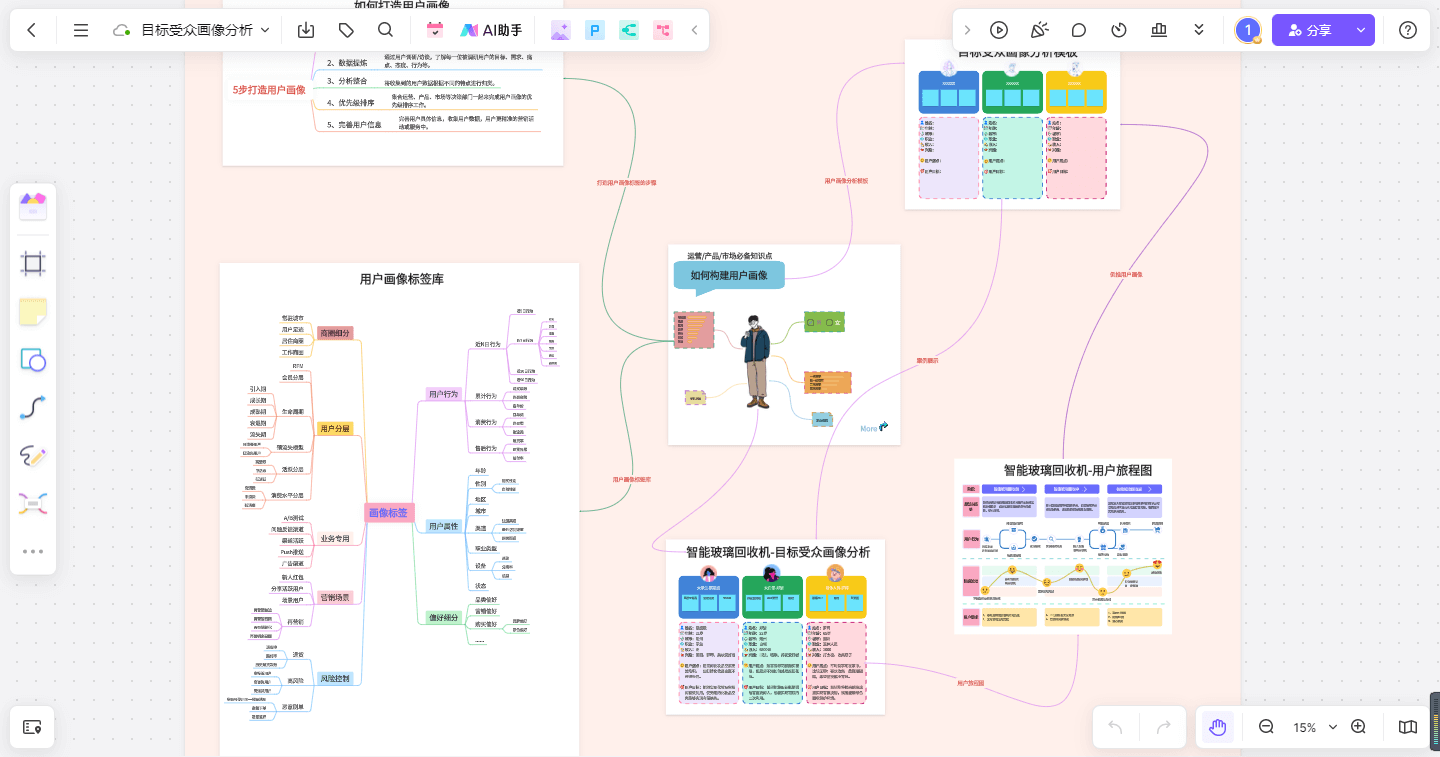Open the AI助手 assistant
The image size is (1440, 757).
(x=489, y=30)
